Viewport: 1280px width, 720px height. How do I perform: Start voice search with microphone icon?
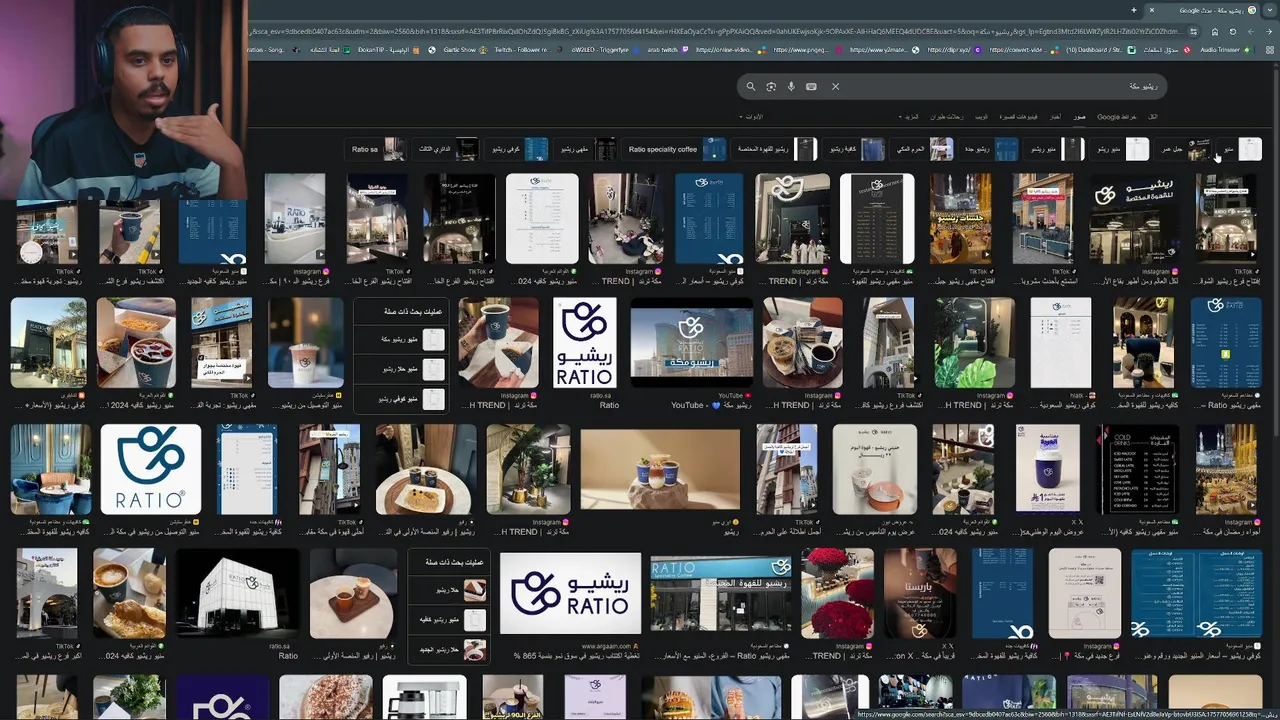point(791,87)
